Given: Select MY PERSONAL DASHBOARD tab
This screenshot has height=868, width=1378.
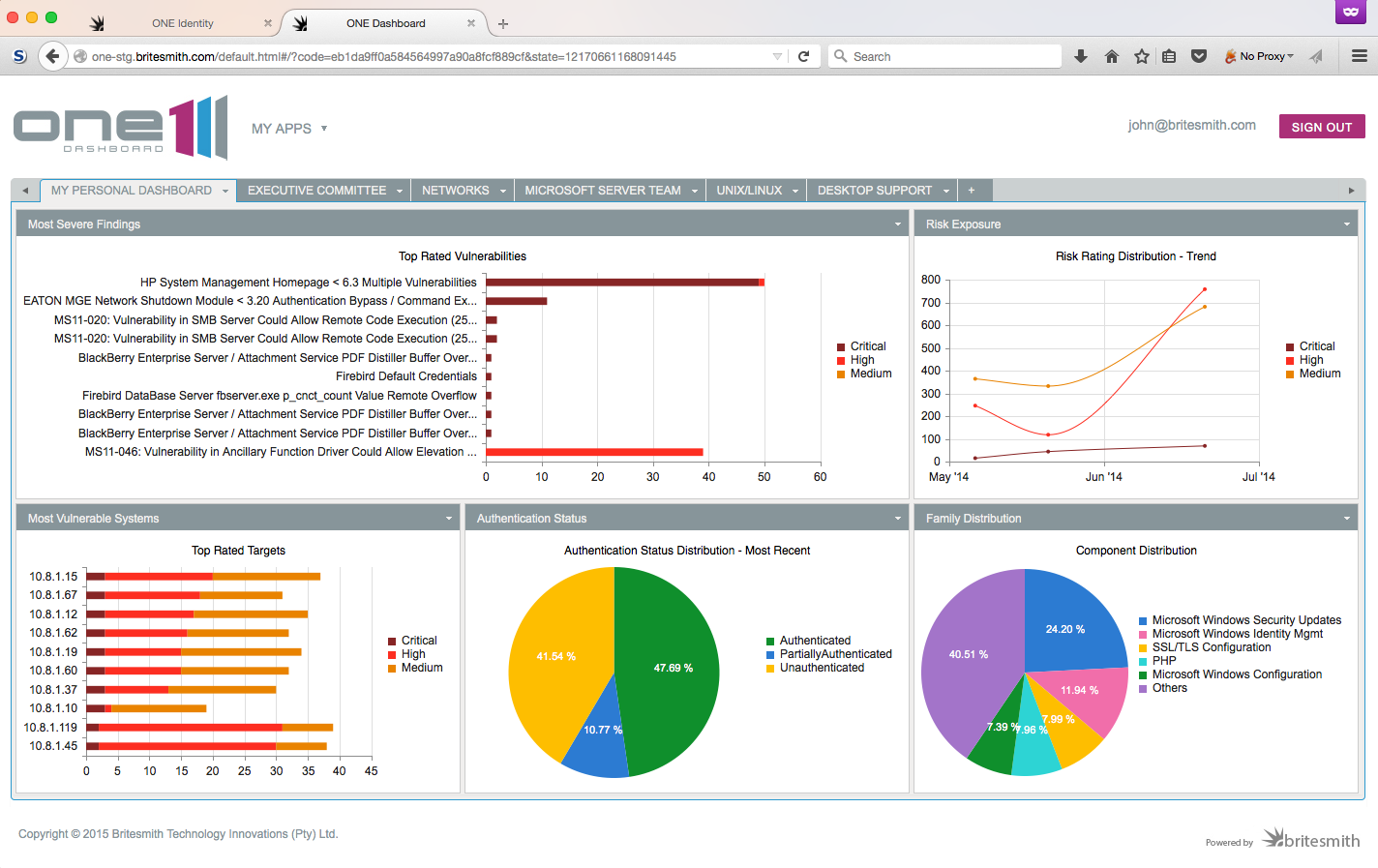Looking at the screenshot, I should tap(132, 191).
